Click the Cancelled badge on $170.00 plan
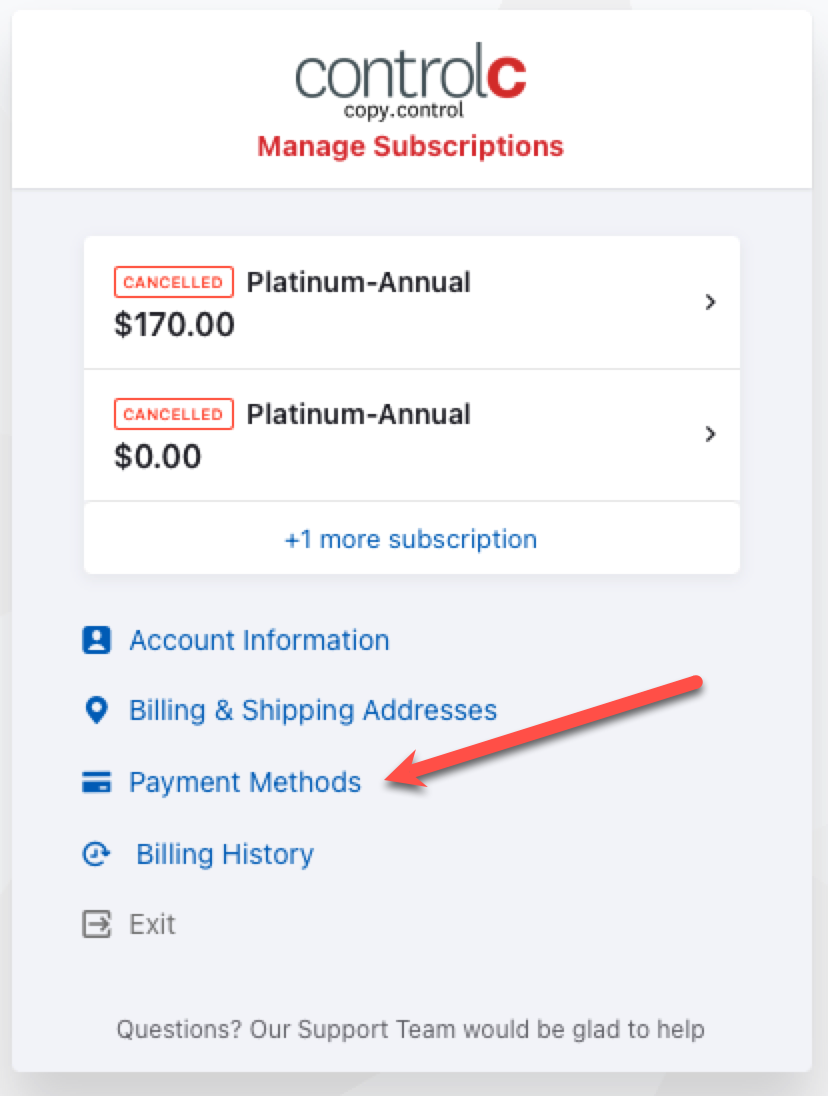 point(173,282)
